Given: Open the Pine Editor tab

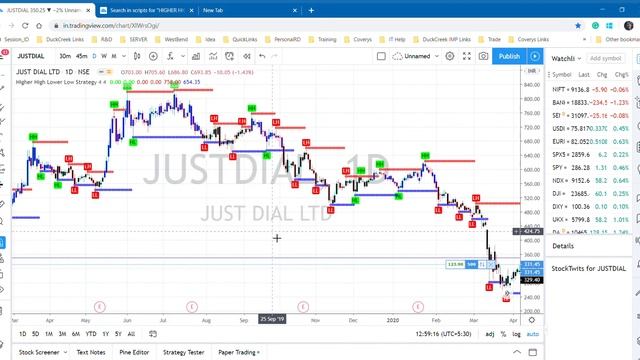Looking at the screenshot, I should pos(134,352).
